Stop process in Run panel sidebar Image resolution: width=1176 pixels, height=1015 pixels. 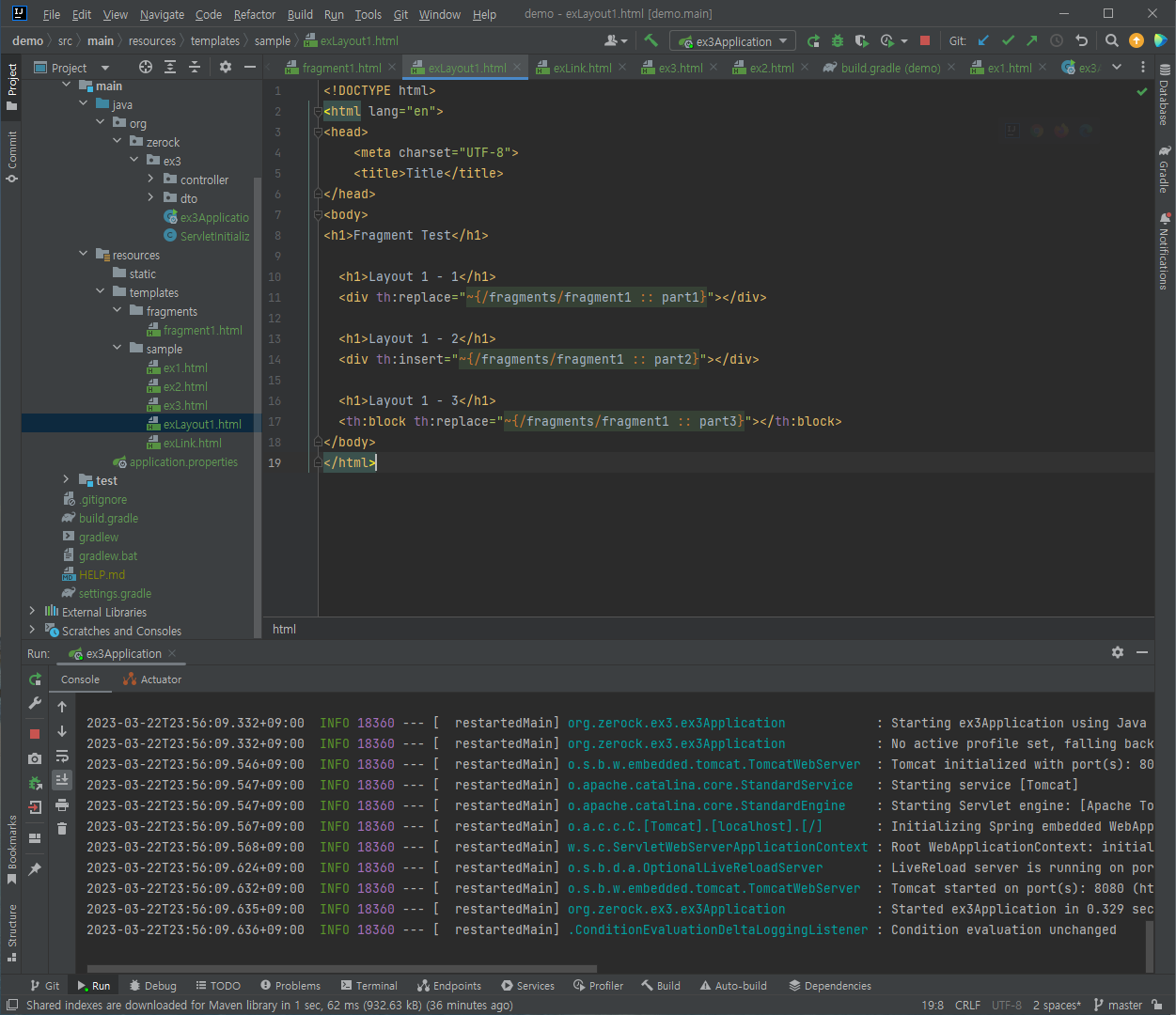[x=35, y=733]
